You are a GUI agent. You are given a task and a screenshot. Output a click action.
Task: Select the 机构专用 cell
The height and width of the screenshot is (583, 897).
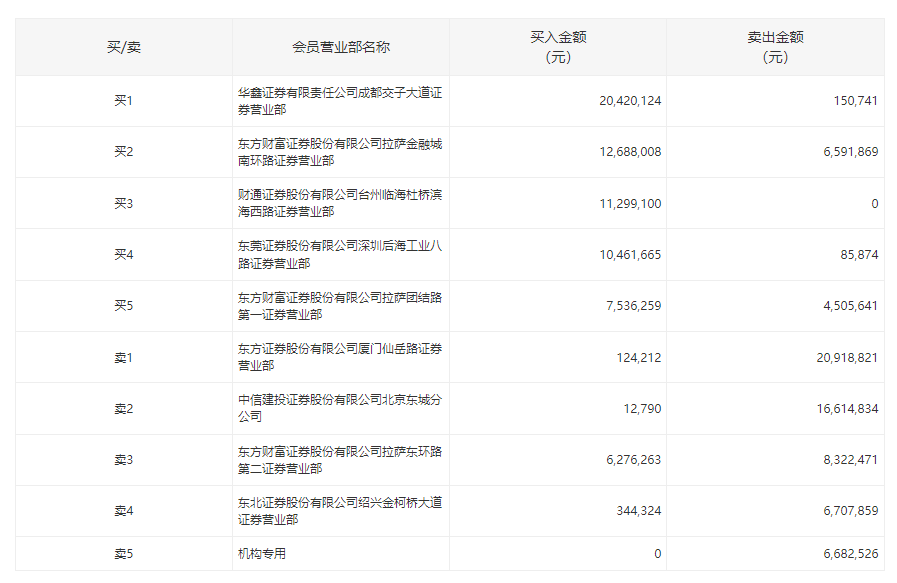tap(261, 553)
